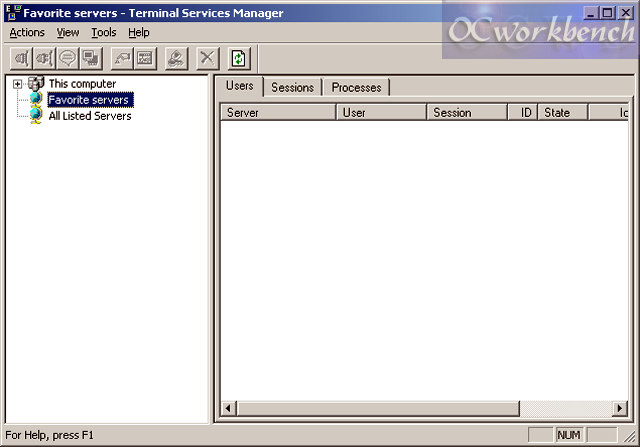The height and width of the screenshot is (447, 640).
Task: Sort by the ID column header
Action: pyautogui.click(x=523, y=112)
